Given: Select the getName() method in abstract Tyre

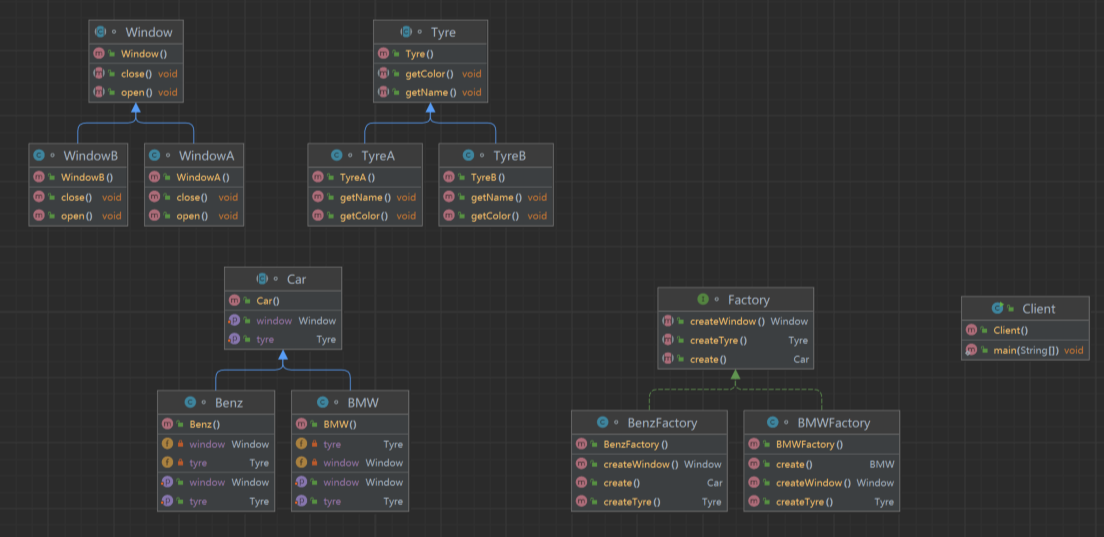Looking at the screenshot, I should click(x=430, y=92).
